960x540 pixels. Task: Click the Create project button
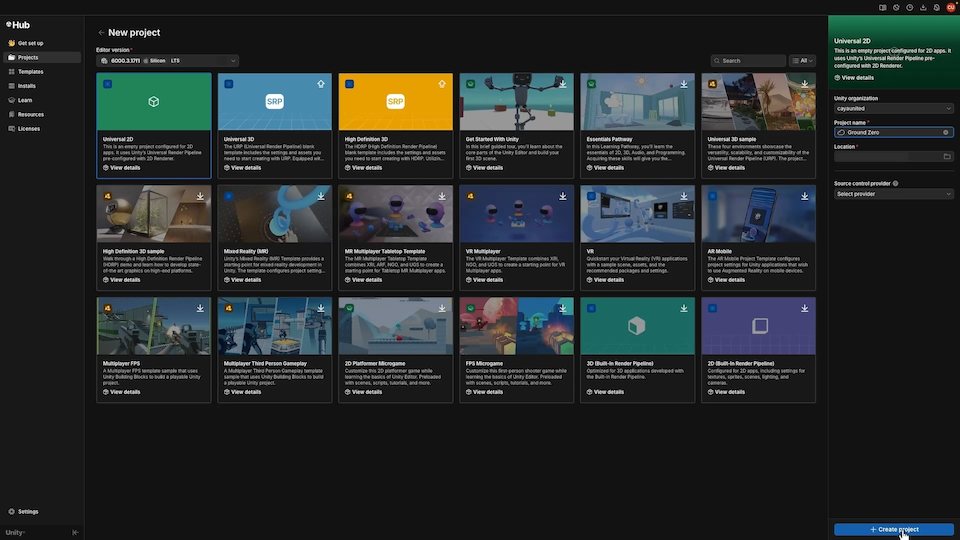(x=894, y=529)
